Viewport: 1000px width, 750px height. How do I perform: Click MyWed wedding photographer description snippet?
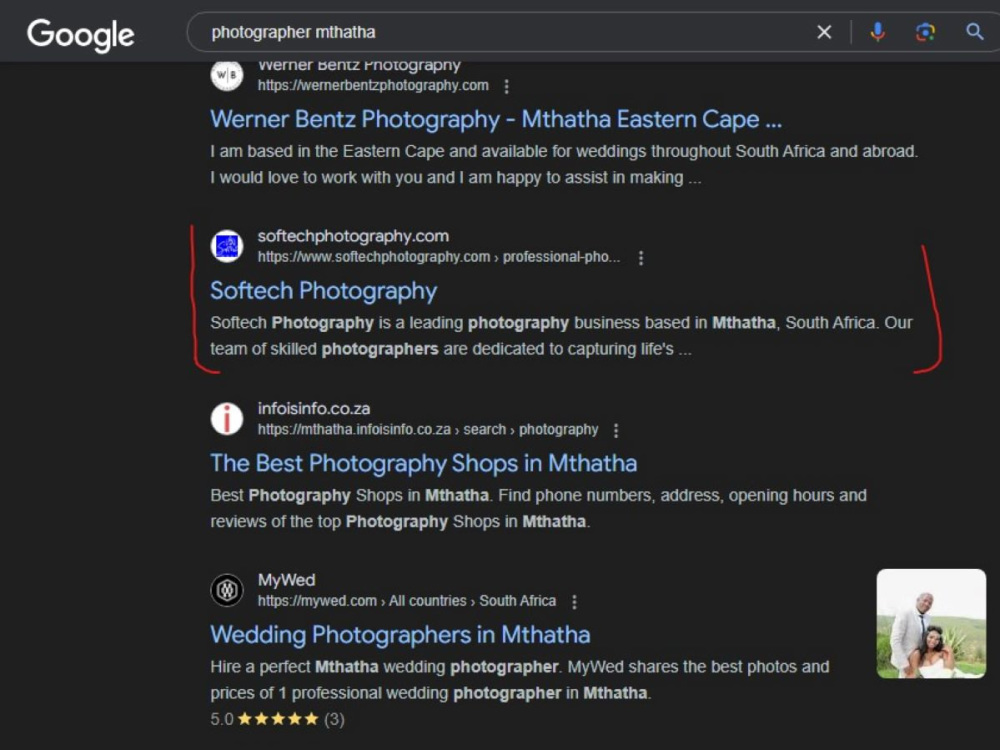point(520,680)
